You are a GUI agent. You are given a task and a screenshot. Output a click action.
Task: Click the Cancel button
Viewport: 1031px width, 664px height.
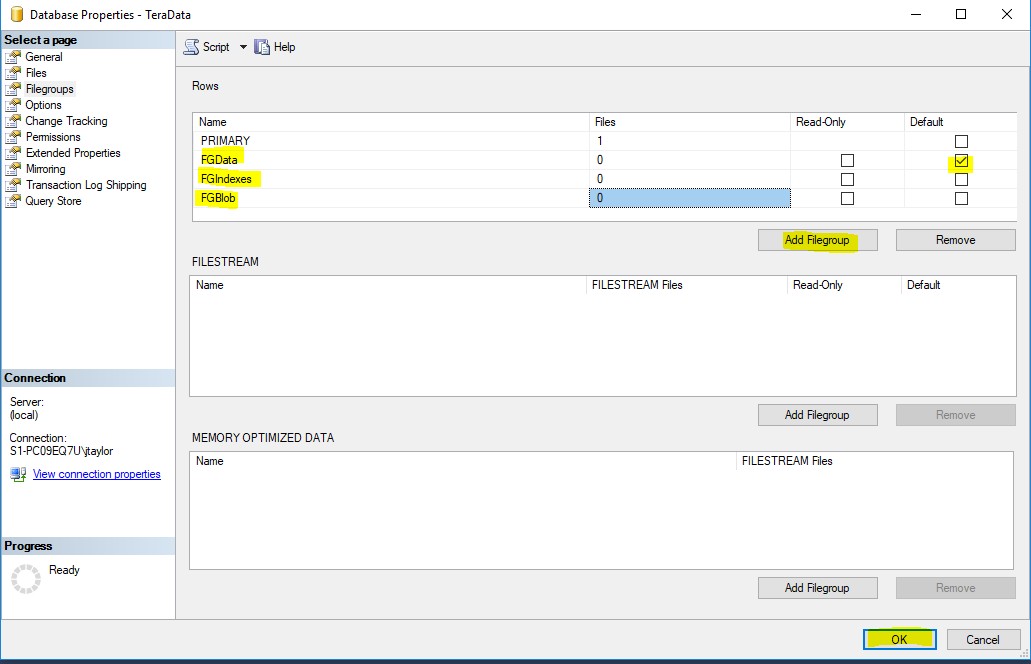pyautogui.click(x=982, y=640)
